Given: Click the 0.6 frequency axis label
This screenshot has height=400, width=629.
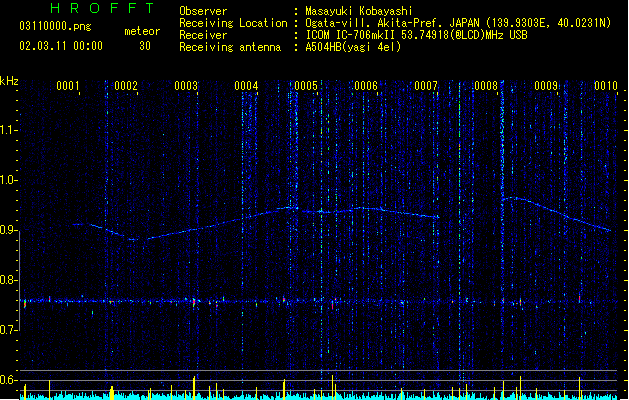Looking at the screenshot, I should point(8,380).
